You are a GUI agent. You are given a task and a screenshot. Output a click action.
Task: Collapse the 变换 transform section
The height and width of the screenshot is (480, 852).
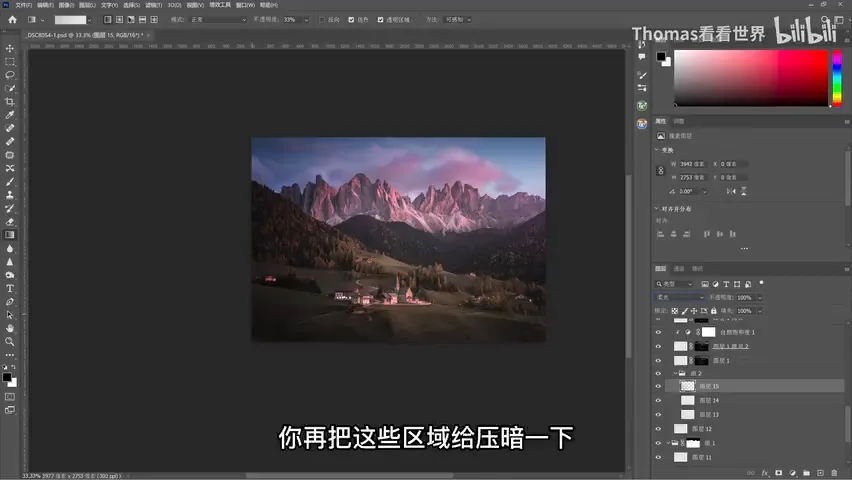[656, 150]
